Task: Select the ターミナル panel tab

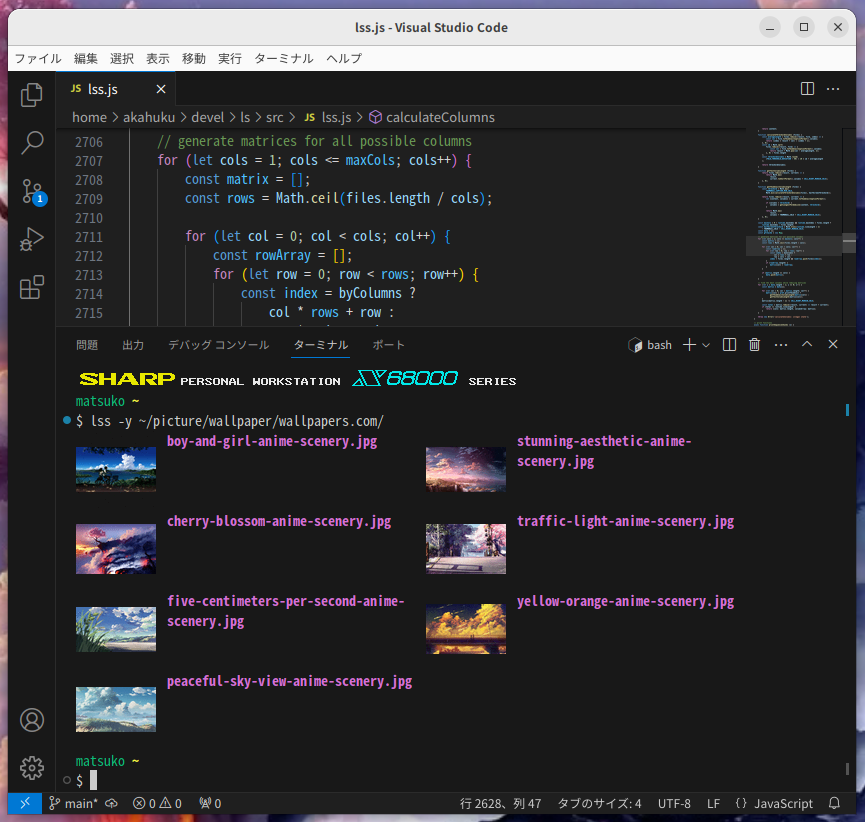Action: click(x=321, y=345)
